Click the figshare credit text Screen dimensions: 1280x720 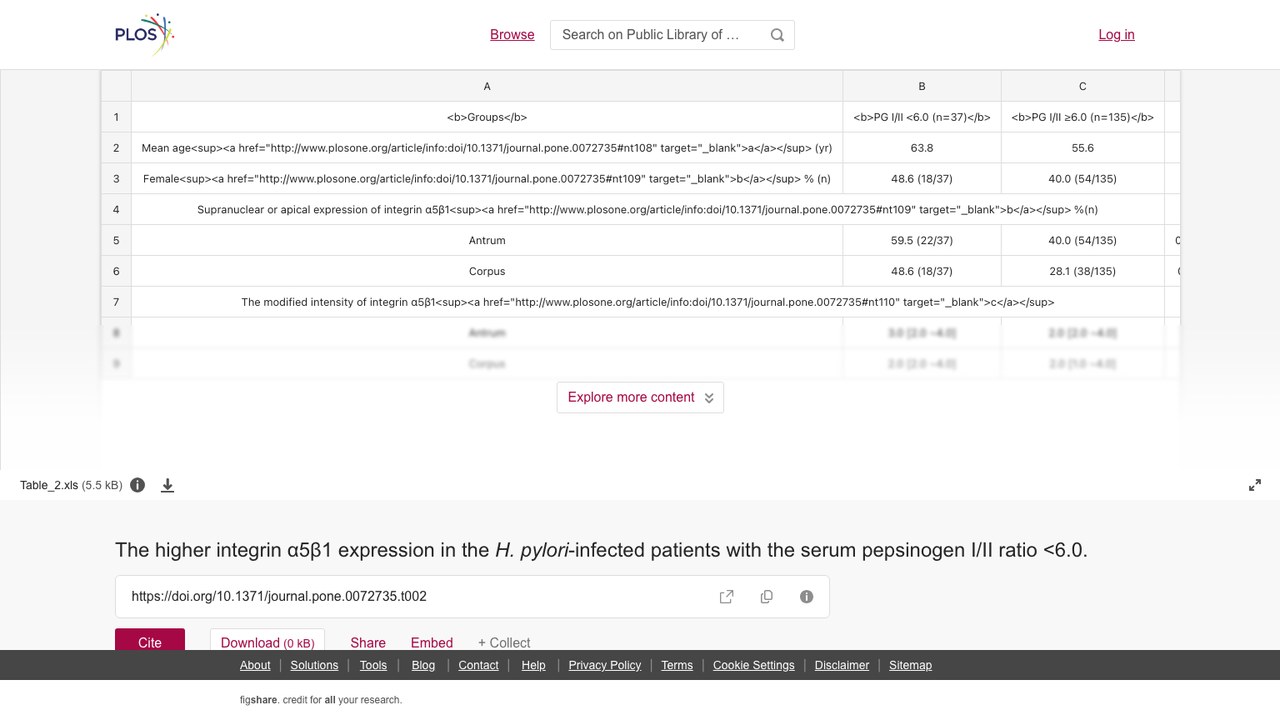[x=321, y=700]
